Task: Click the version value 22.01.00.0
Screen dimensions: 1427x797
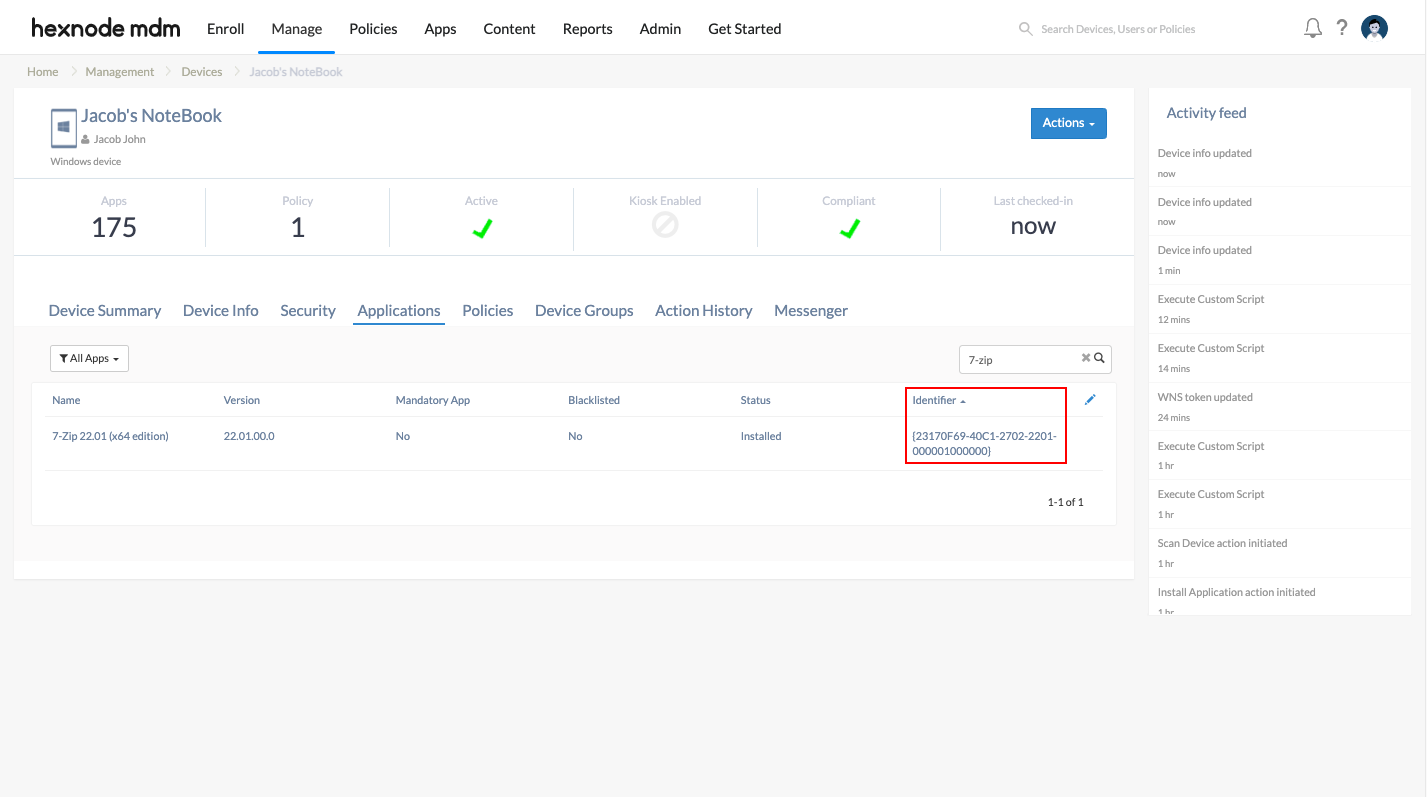Action: tap(249, 436)
